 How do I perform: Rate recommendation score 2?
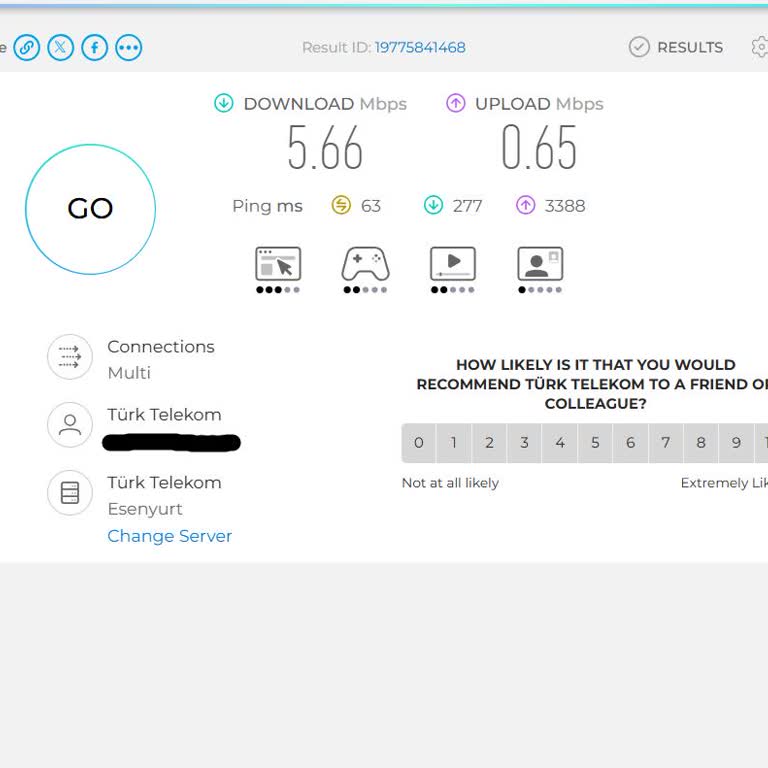click(x=489, y=443)
